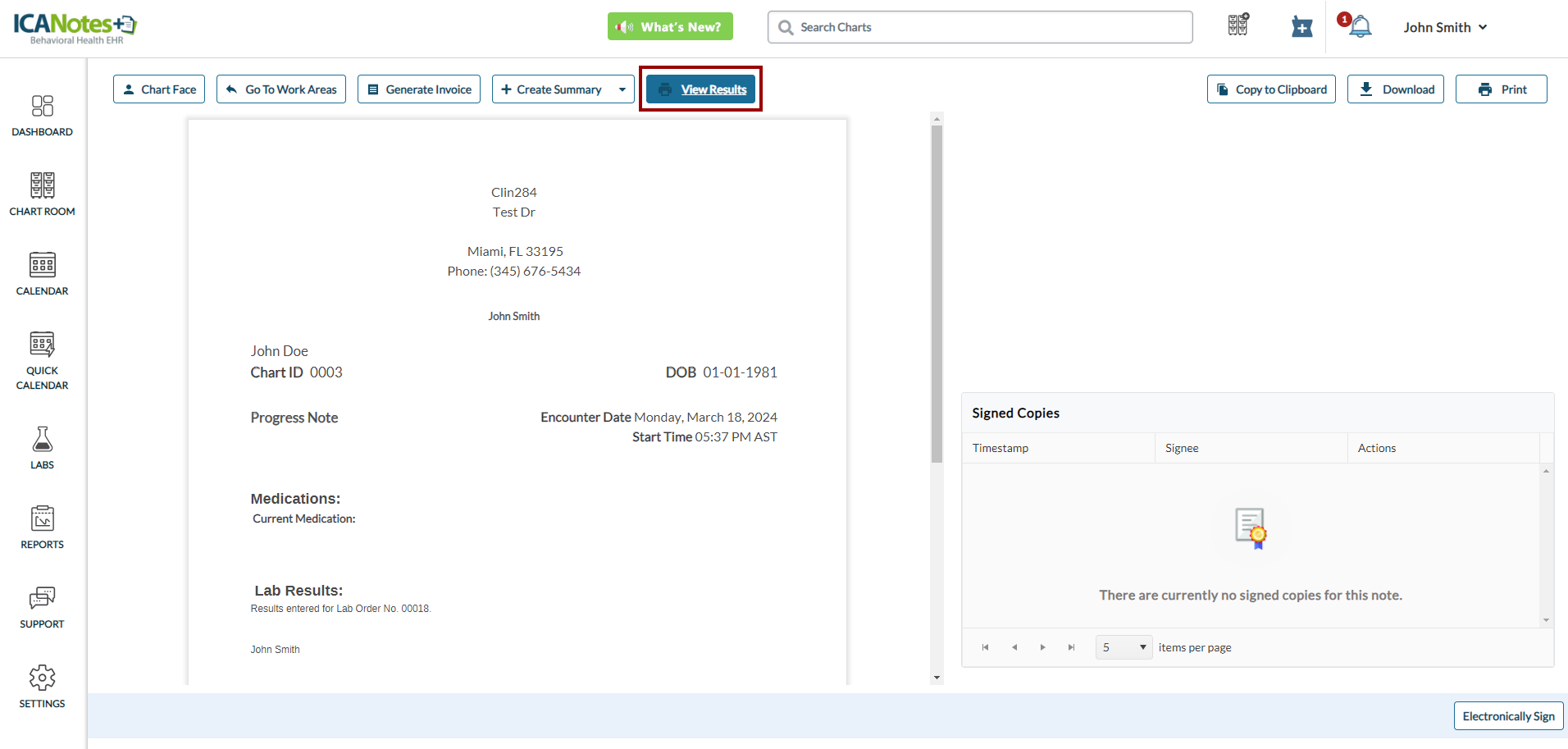The image size is (1568, 749).
Task: Open the items per page dropdown
Action: pos(1124,647)
